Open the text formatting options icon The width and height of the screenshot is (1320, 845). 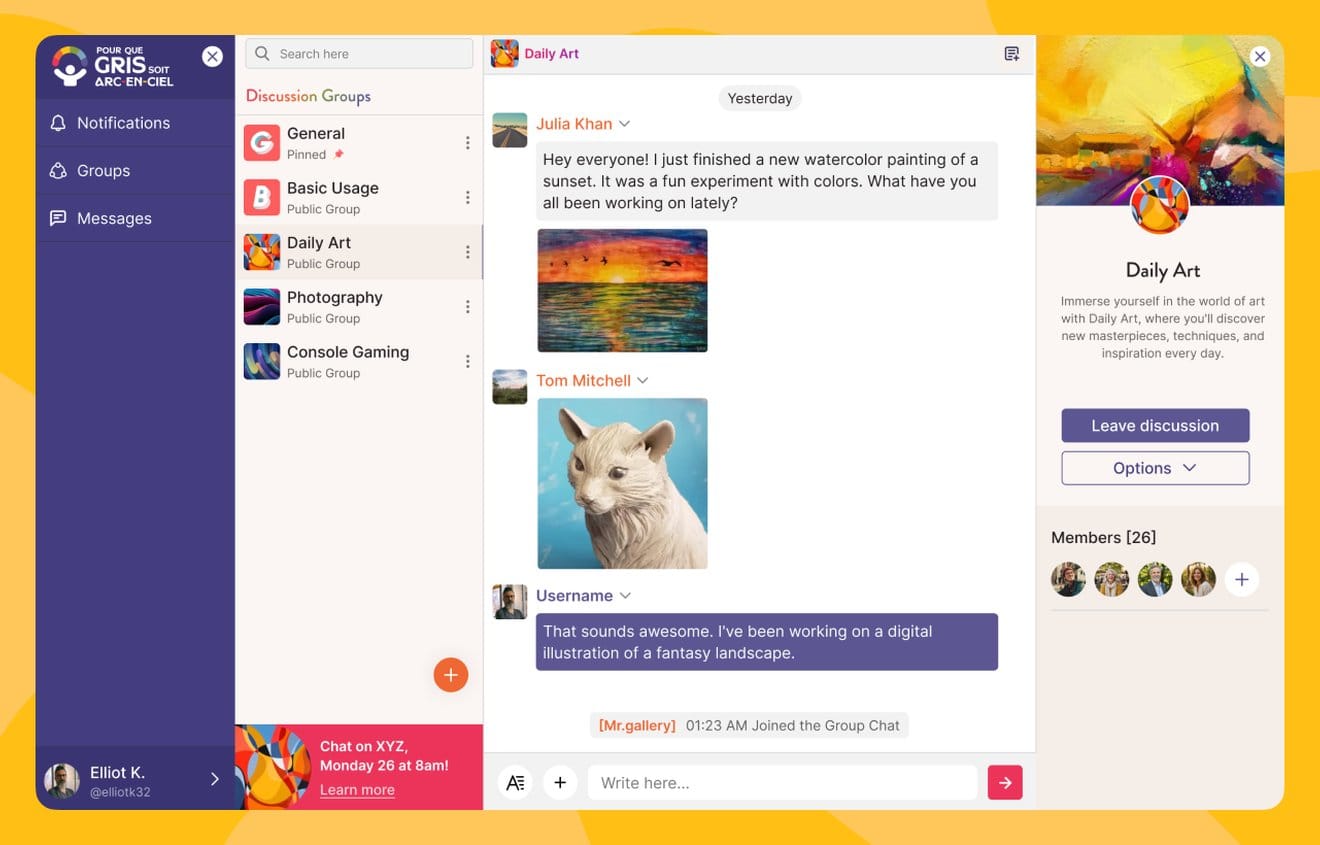tap(515, 783)
